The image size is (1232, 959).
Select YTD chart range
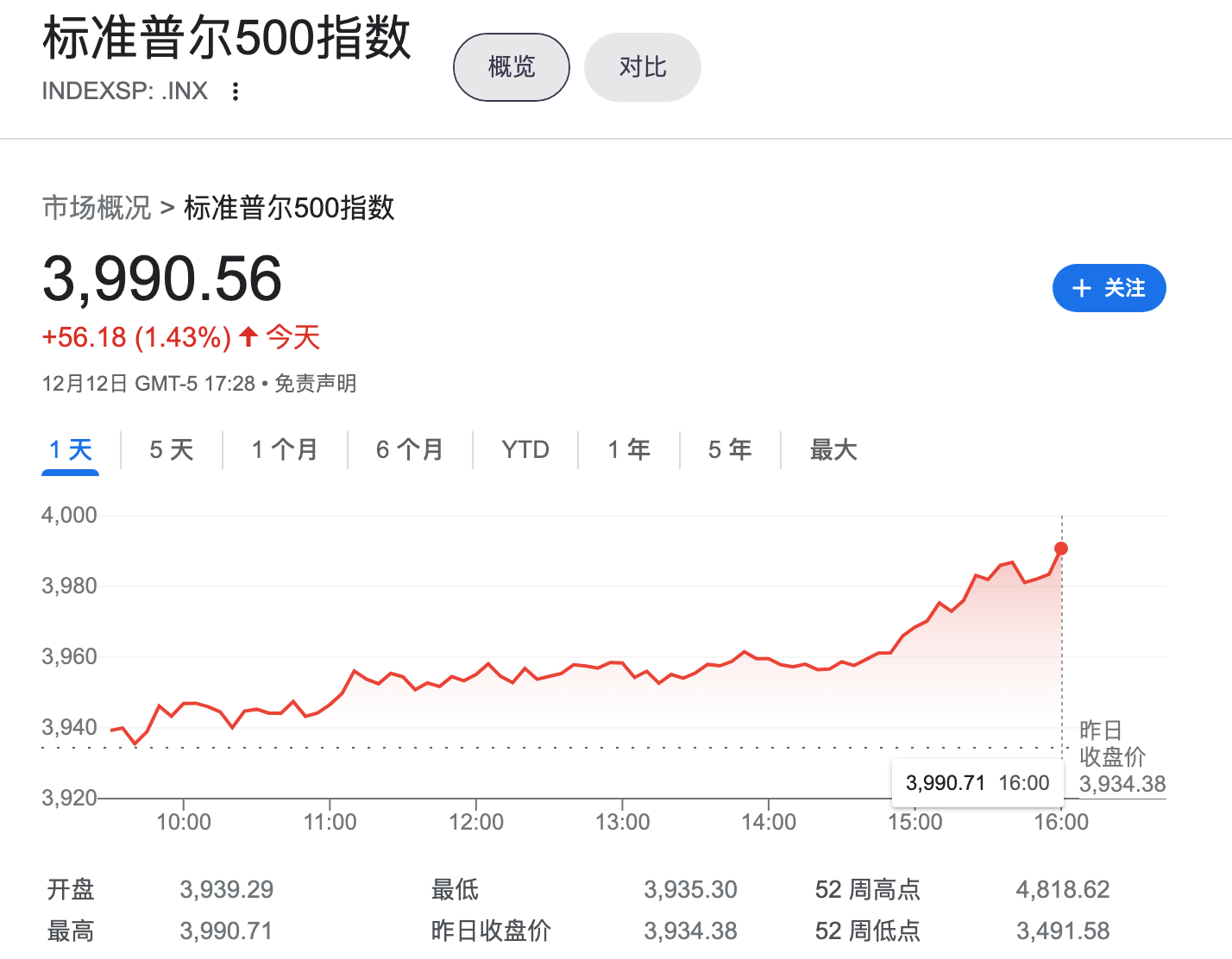(x=525, y=450)
